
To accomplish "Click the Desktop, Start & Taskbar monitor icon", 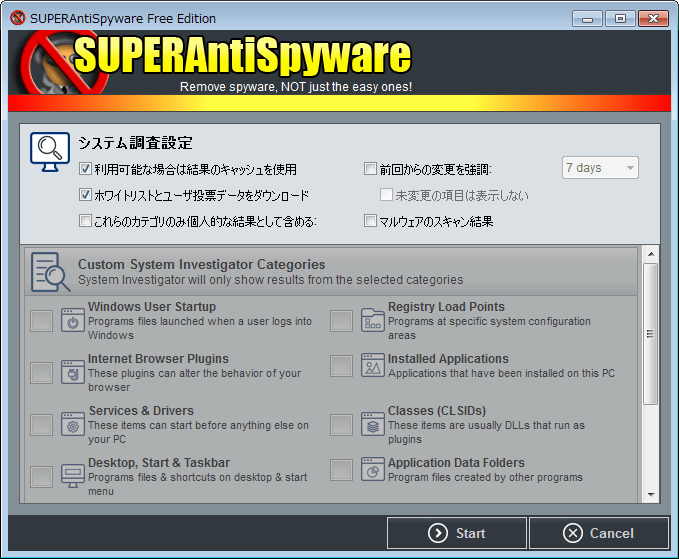I will tap(72, 476).
